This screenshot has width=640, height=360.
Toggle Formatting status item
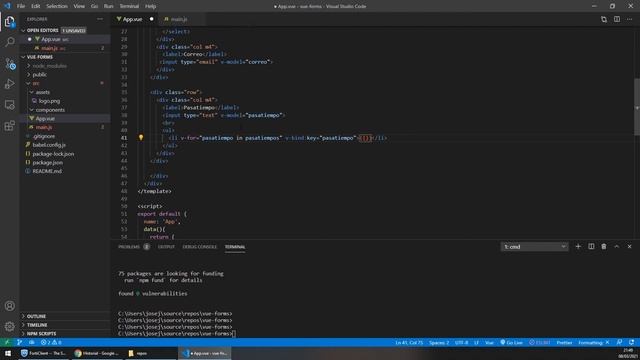[593, 342]
